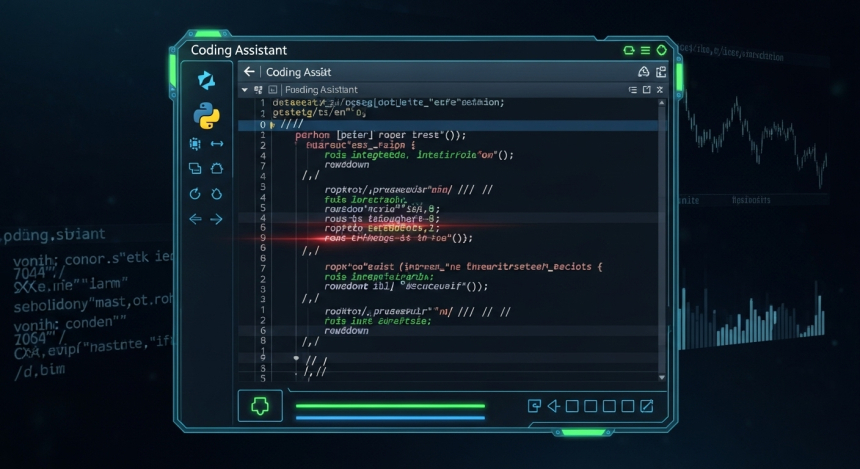Image resolution: width=860 pixels, height=469 pixels.
Task: Click the green hamburger menu in title bar
Action: coord(645,49)
